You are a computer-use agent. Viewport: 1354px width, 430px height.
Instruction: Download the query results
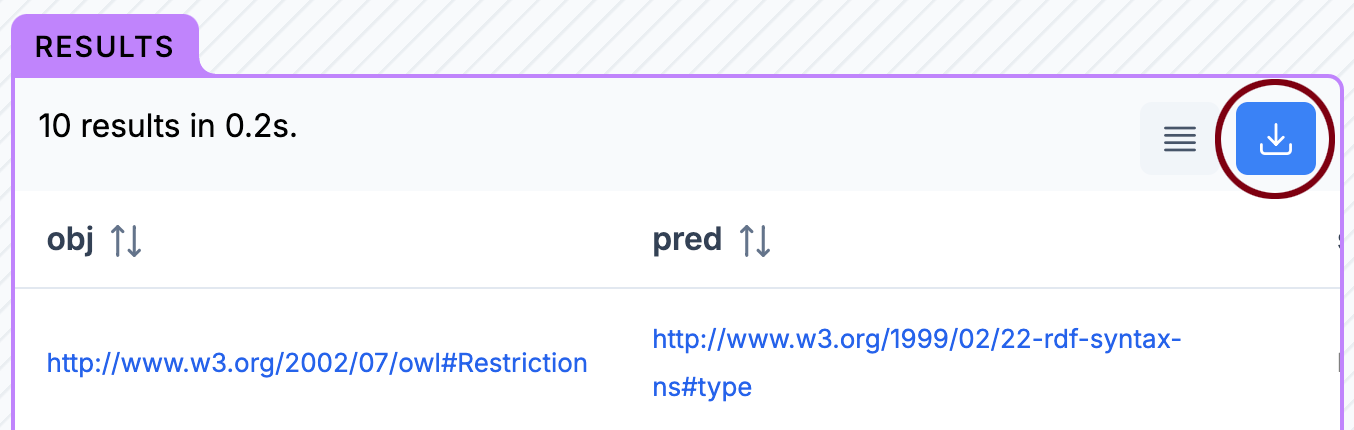click(1275, 139)
